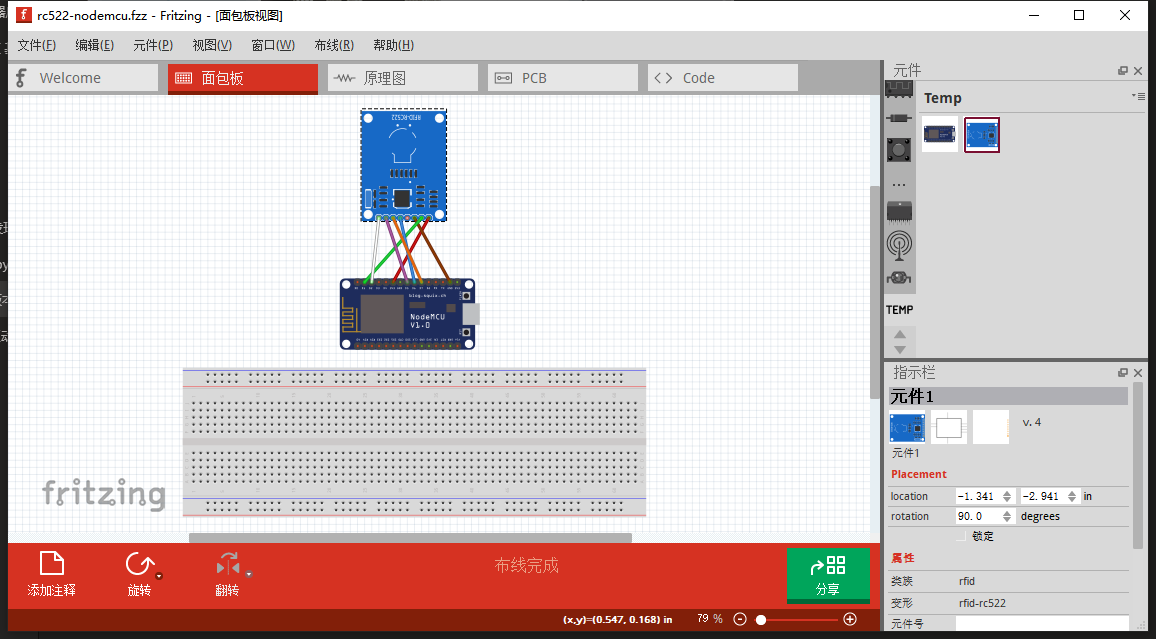Select the schematic view thumbnail in the inspector
This screenshot has height=639, width=1156.
click(x=948, y=426)
